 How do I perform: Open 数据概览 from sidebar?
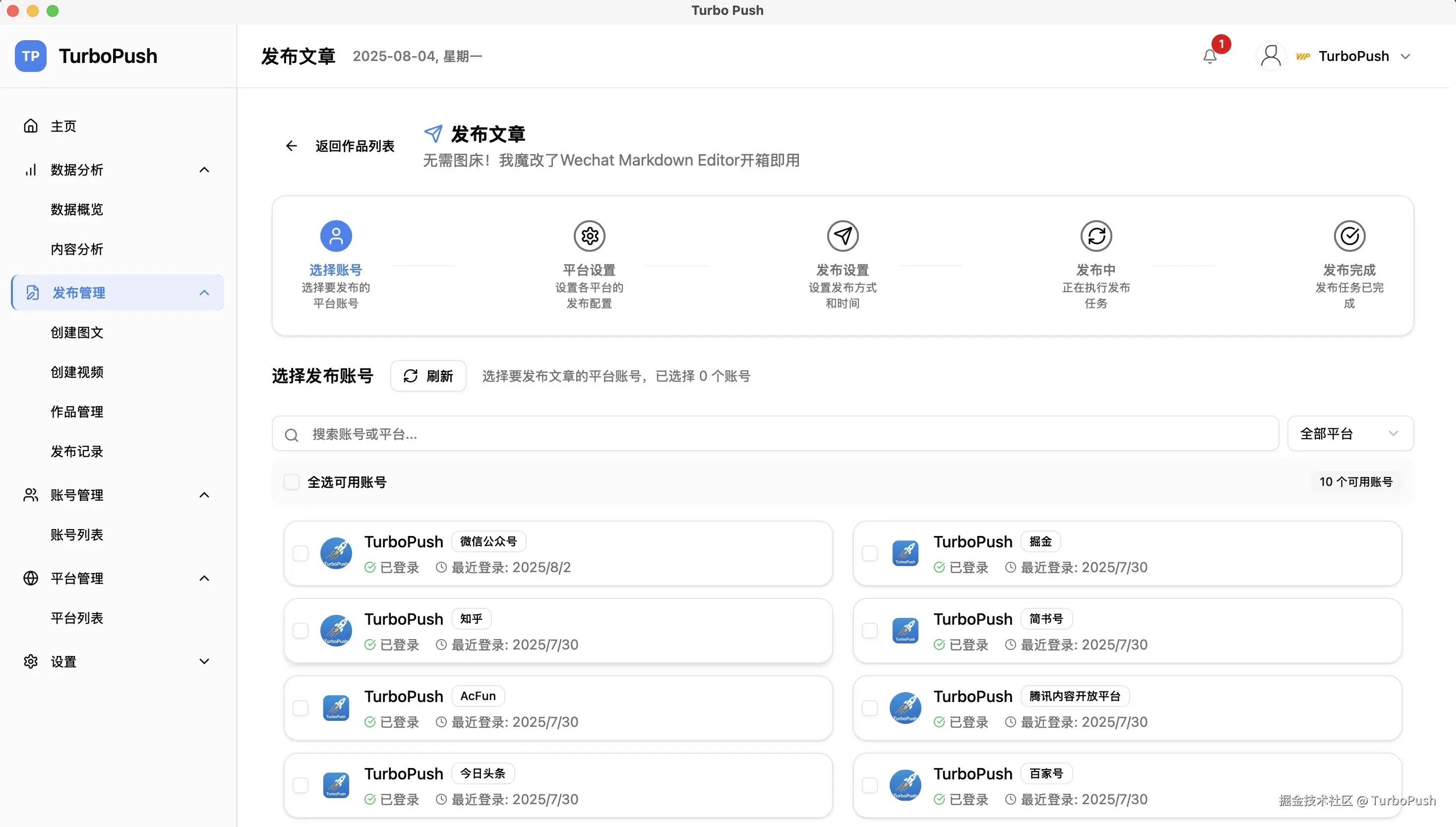pyautogui.click(x=76, y=209)
